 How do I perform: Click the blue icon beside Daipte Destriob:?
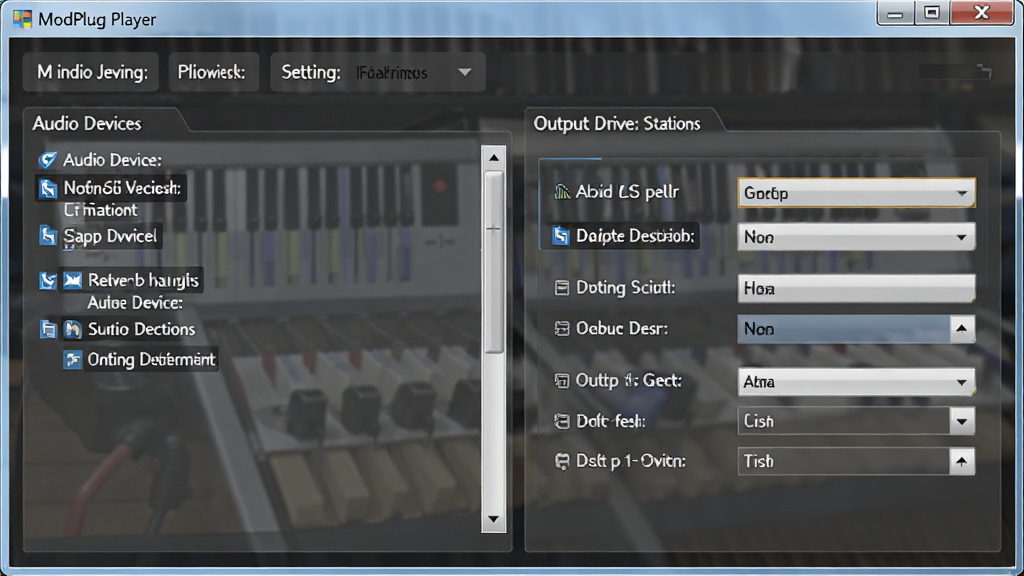(x=561, y=236)
